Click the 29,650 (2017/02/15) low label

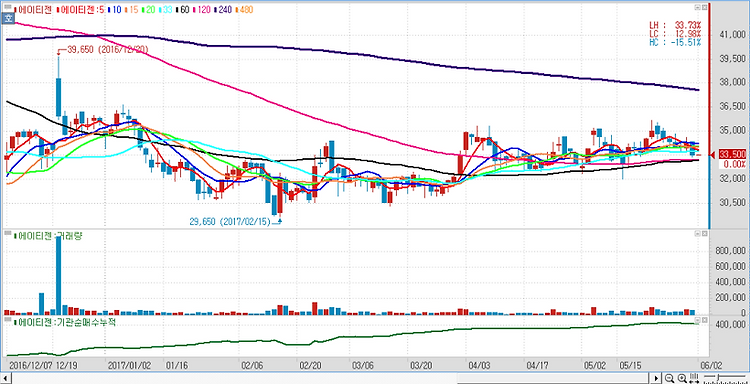coord(230,221)
